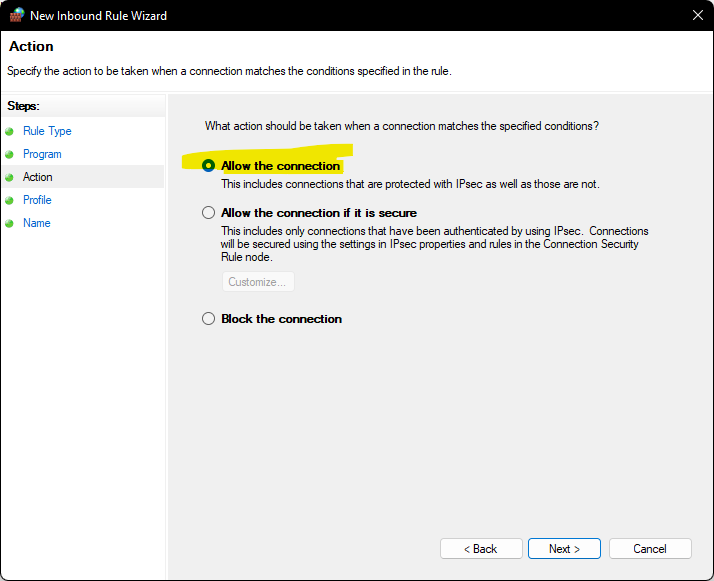714x581 pixels.
Task: Click the green bullet beside Name
Action: [9, 224]
